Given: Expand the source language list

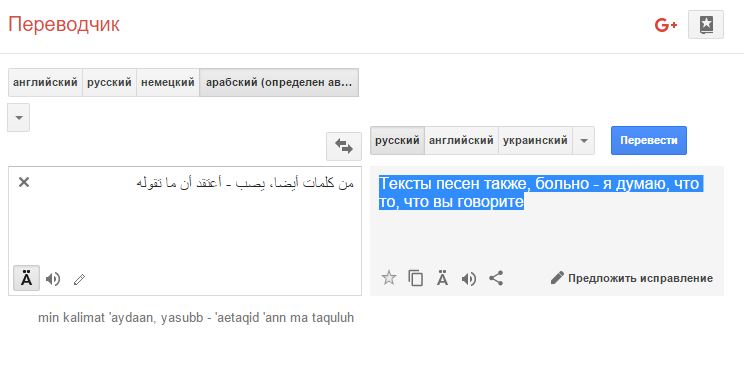Looking at the screenshot, I should coord(19,117).
